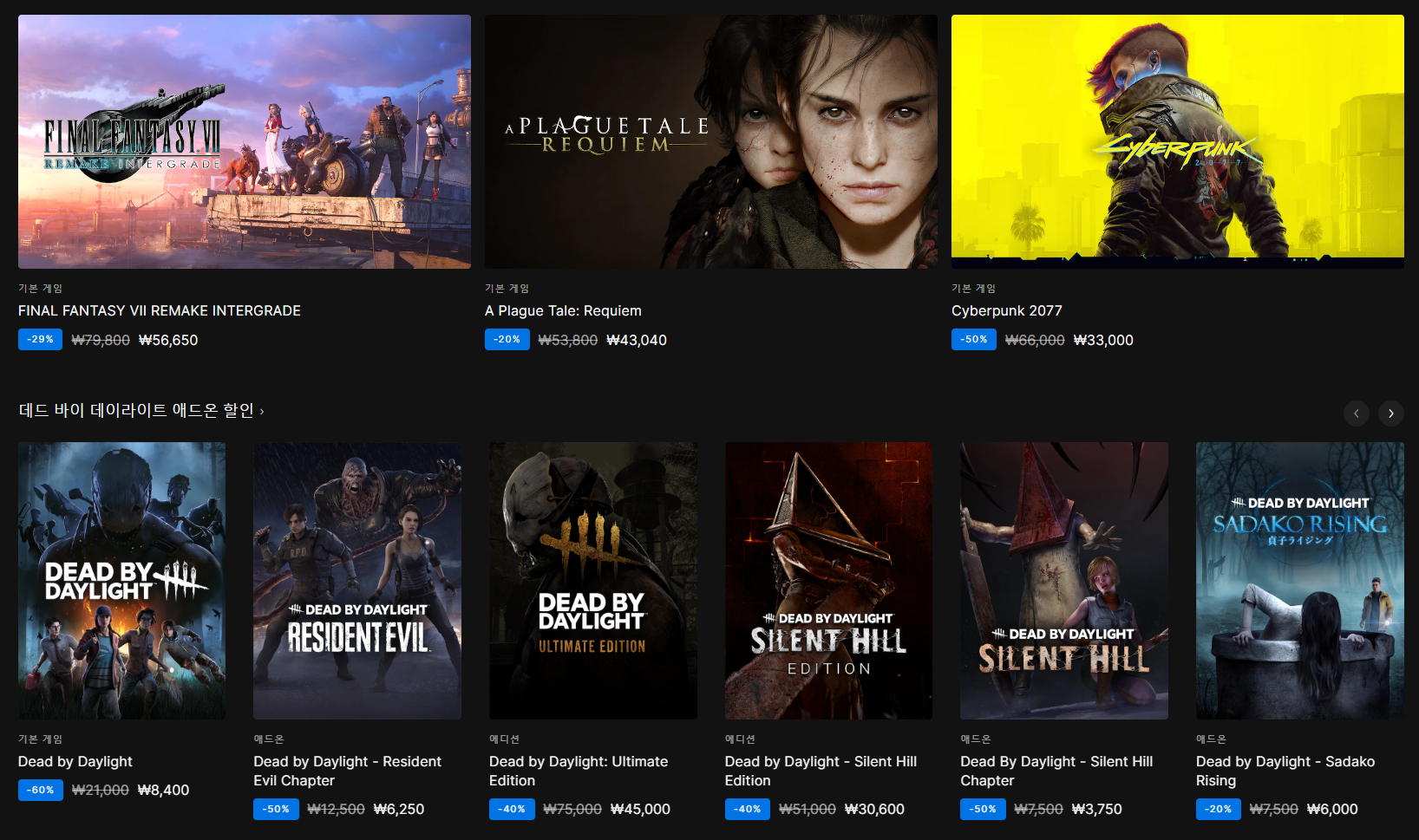Click the ₩30,600 sale price
Image resolution: width=1419 pixels, height=840 pixels.
coord(874,809)
